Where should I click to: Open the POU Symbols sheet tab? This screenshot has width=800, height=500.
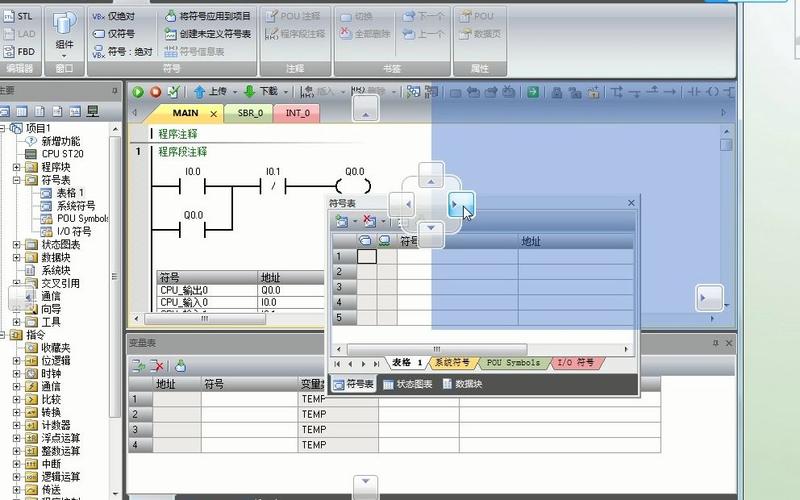tap(513, 363)
